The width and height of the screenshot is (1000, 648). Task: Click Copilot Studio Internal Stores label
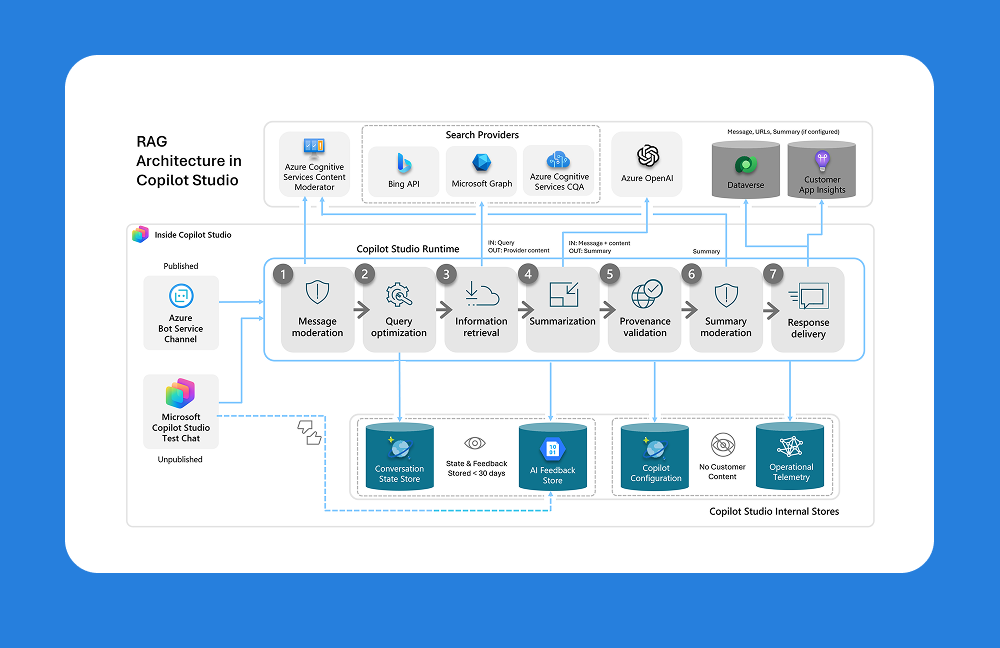[x=774, y=512]
